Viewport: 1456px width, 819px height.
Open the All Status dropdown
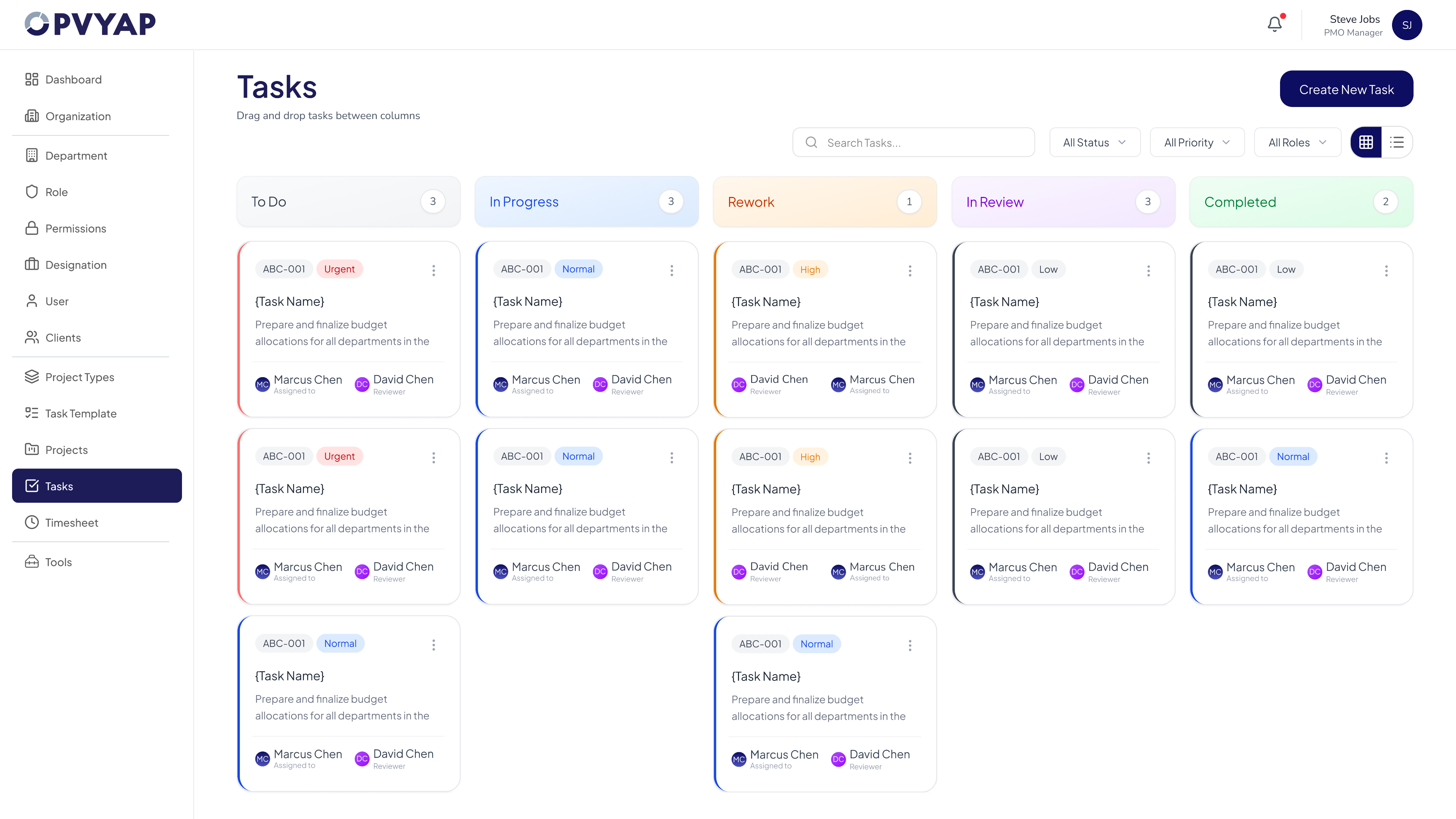click(1094, 142)
